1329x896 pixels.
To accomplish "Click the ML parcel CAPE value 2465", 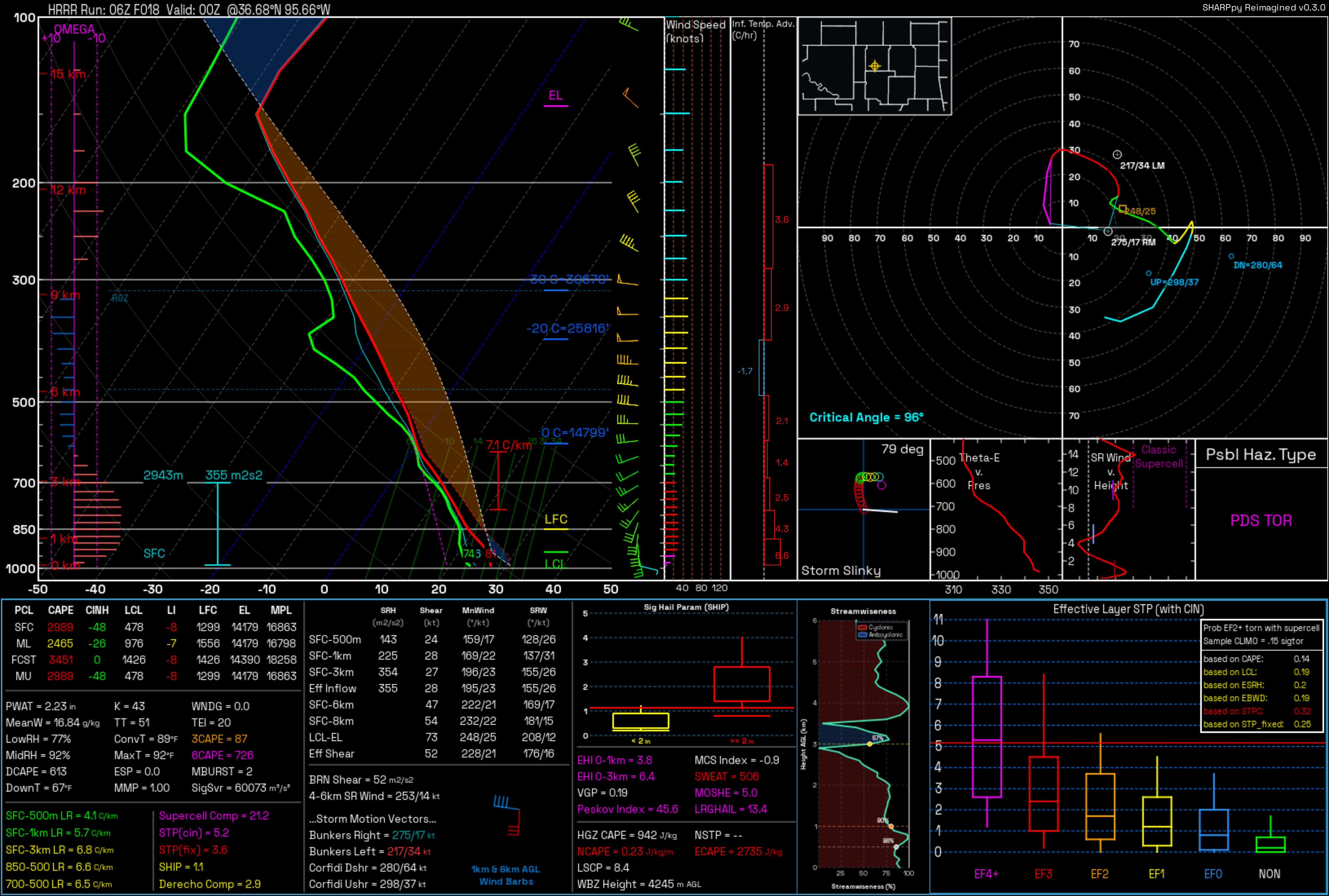I will tap(60, 644).
